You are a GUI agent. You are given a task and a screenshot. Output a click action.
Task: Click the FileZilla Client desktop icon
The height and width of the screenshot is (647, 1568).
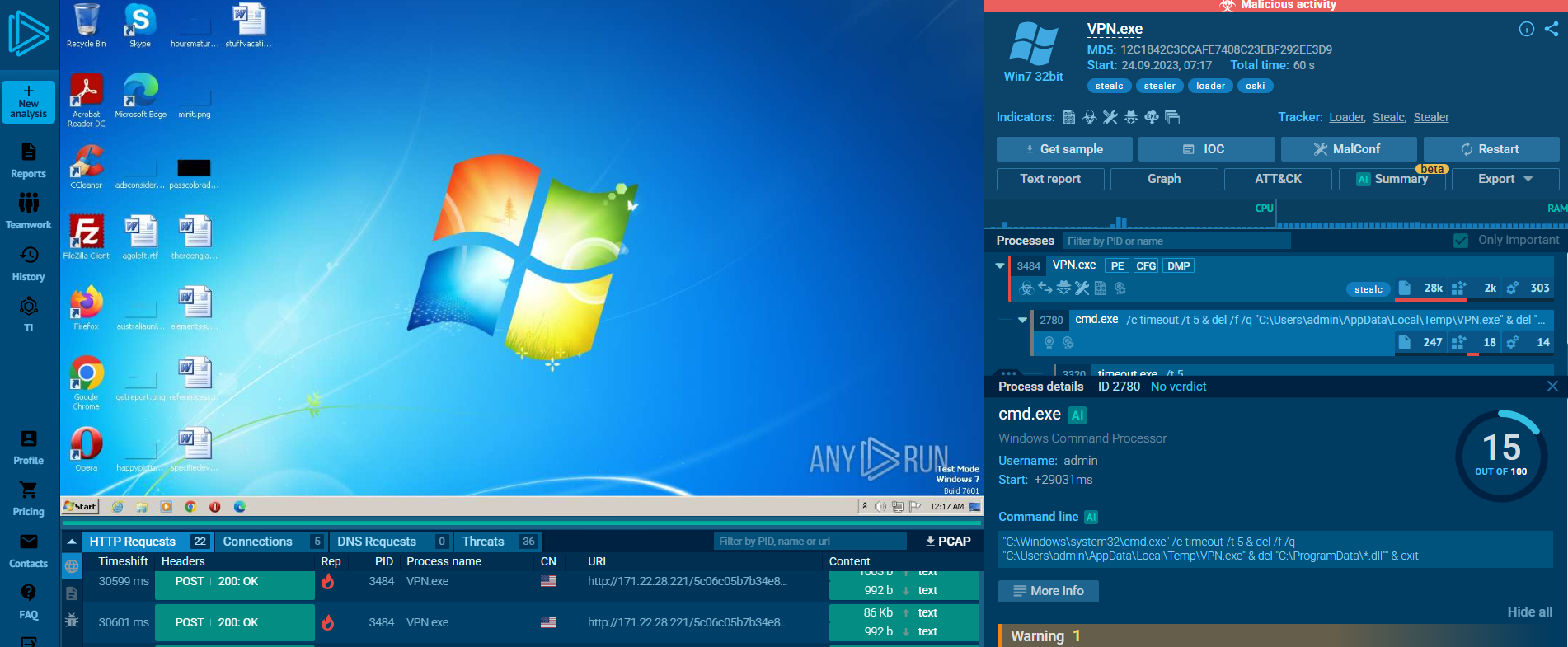86,237
